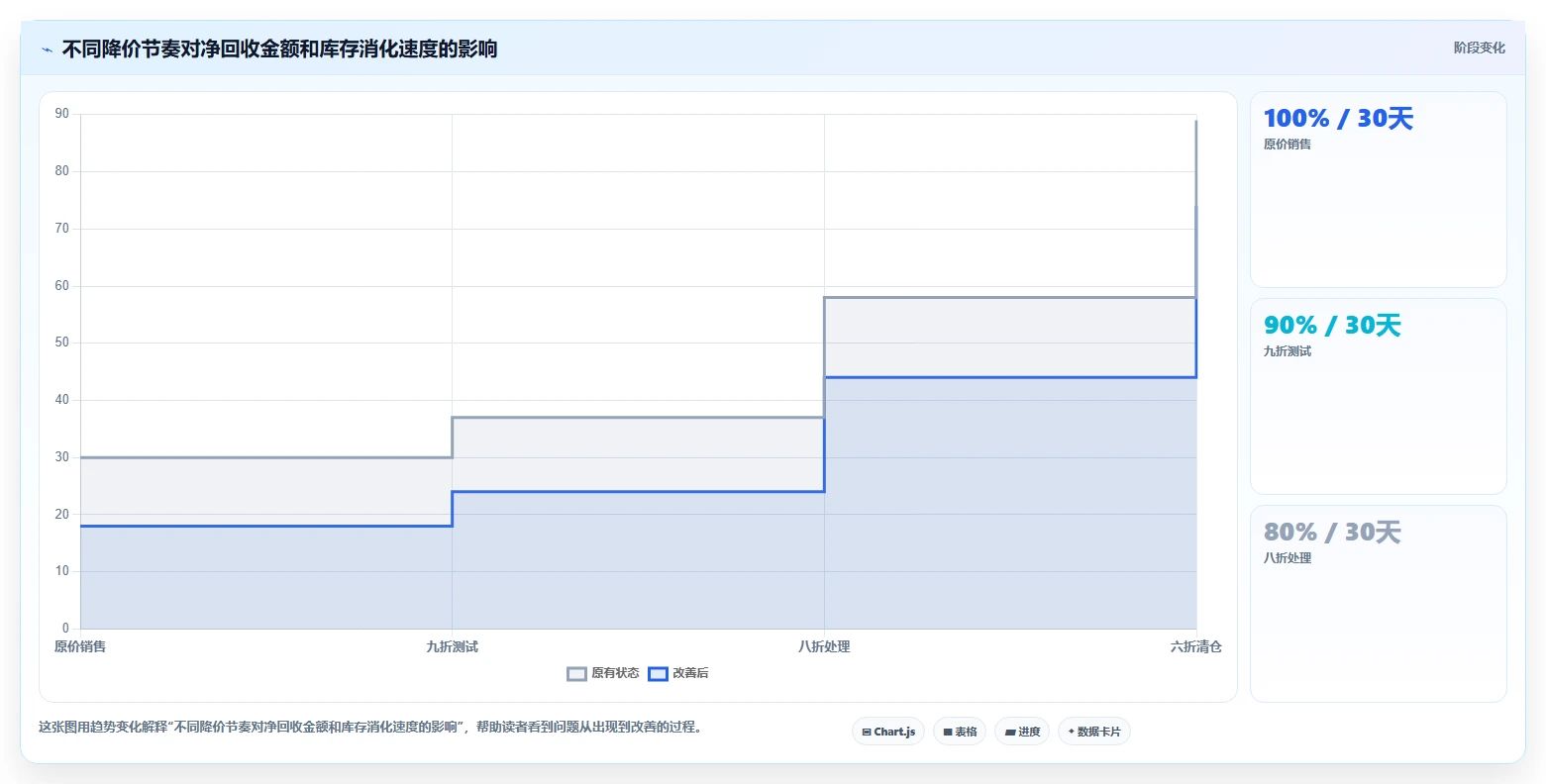Click the y-axis value 0
The width and height of the screenshot is (1546, 784).
click(66, 629)
